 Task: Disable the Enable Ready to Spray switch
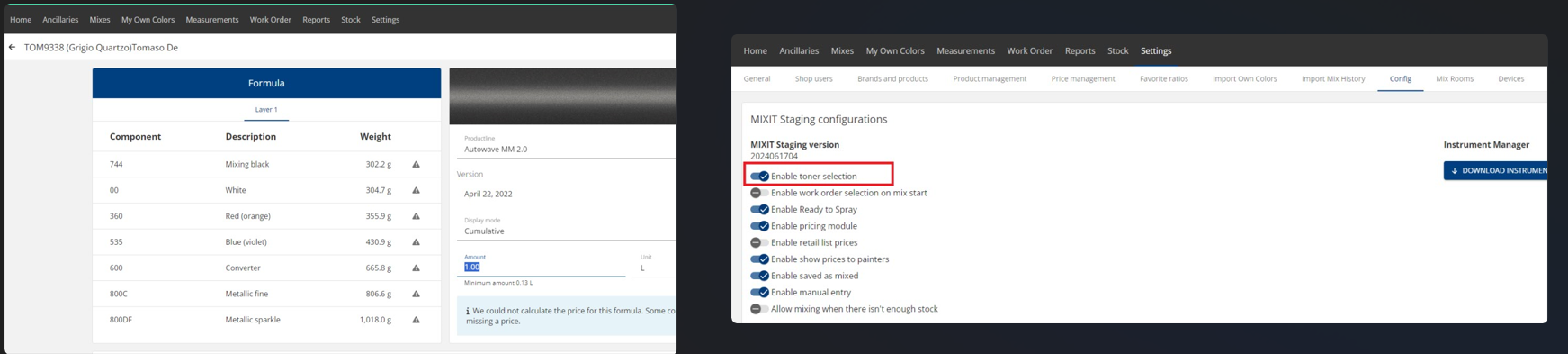[759, 210]
